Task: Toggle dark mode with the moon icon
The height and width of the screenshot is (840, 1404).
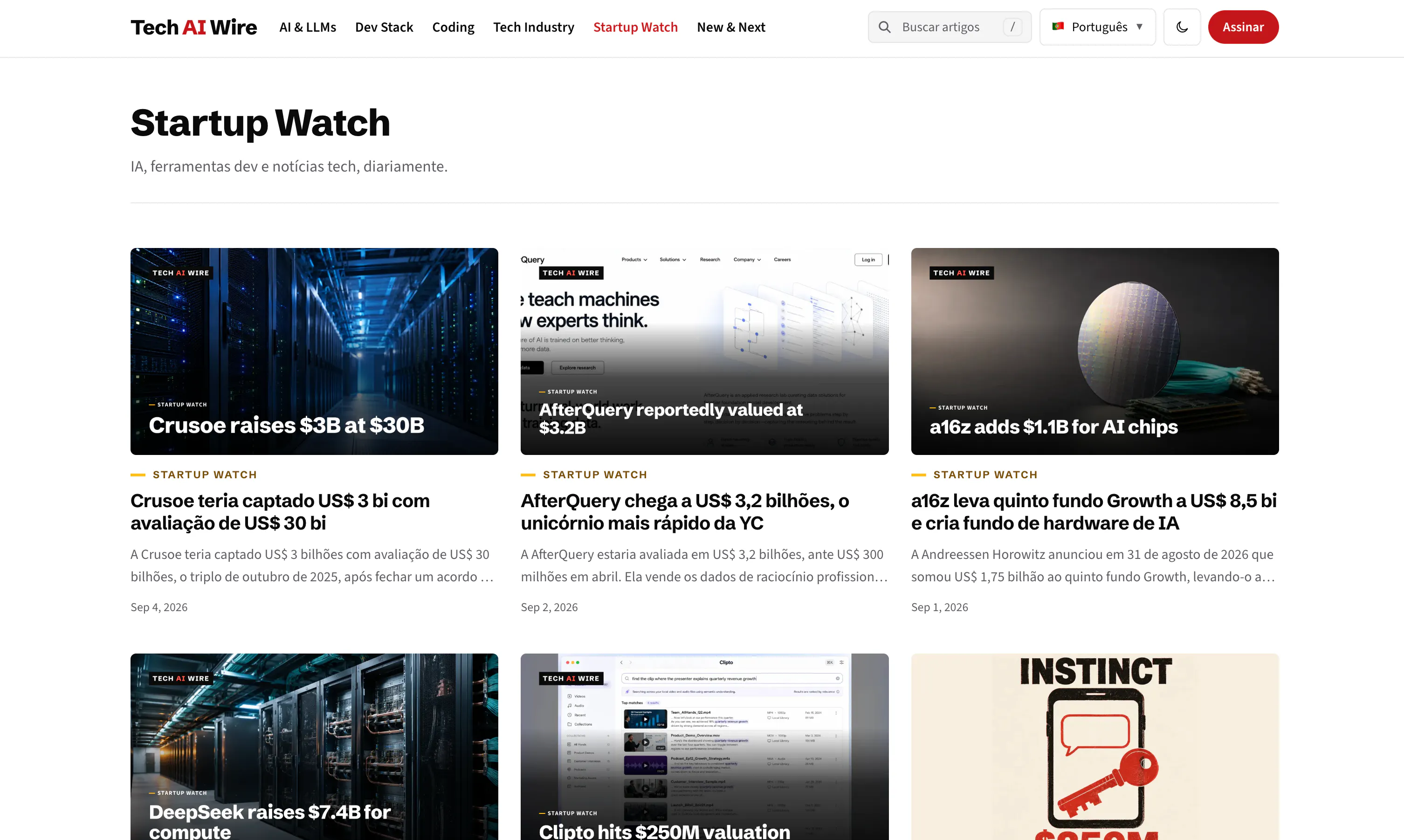Action: point(1182,27)
